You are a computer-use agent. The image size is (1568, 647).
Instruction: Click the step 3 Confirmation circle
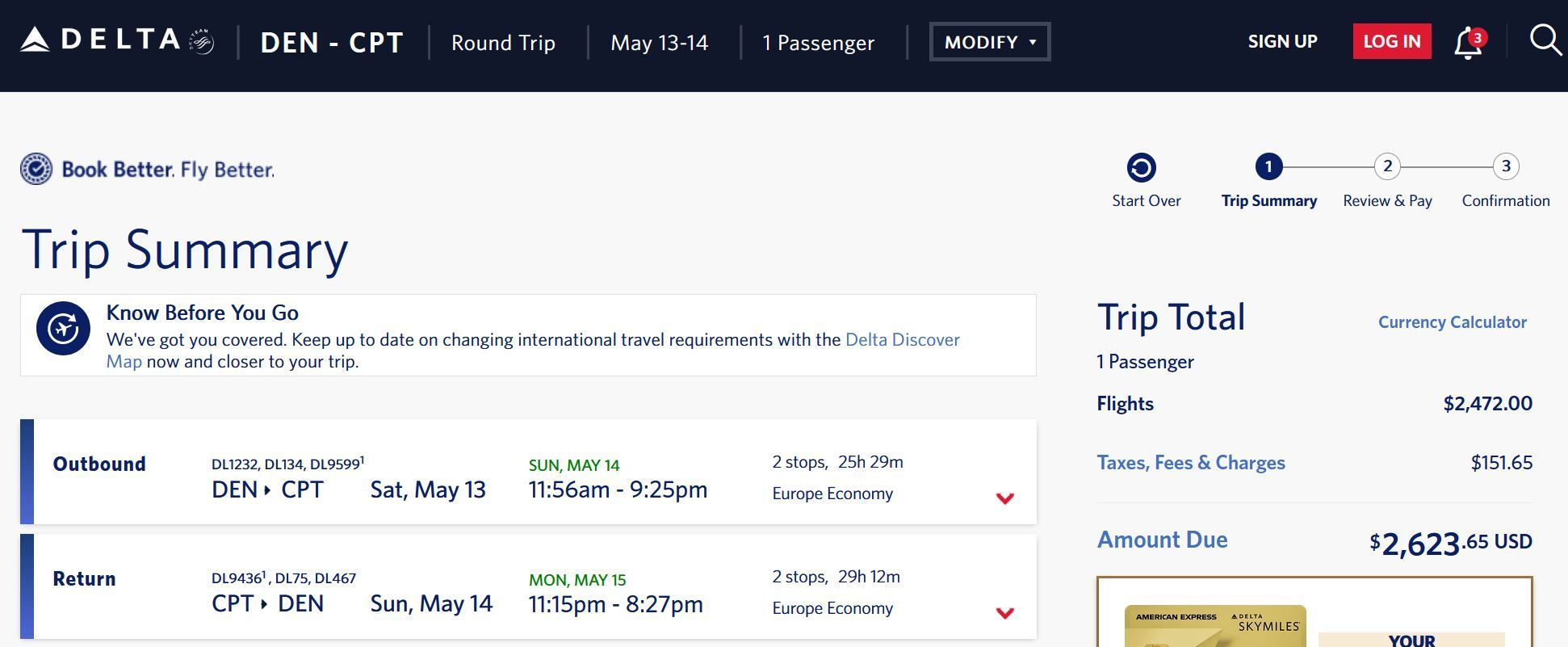[x=1505, y=166]
